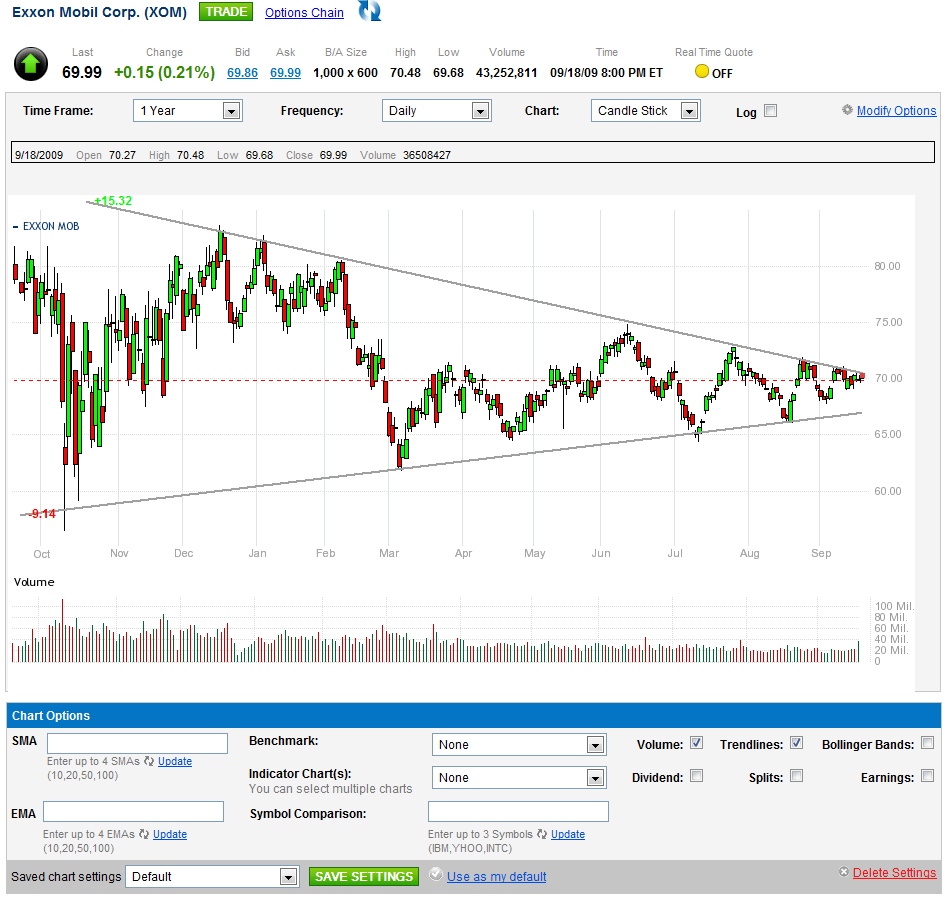Click the -9.14 lower trendline label

click(42, 514)
